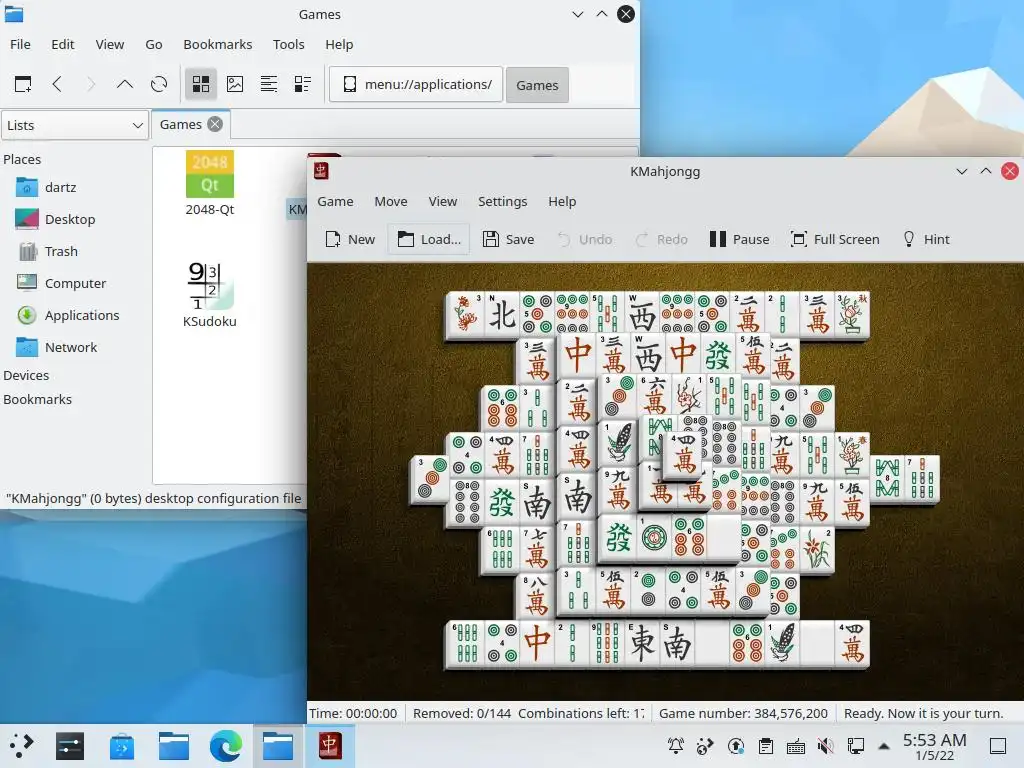
Task: Go back in Games file manager
Action: (x=57, y=84)
